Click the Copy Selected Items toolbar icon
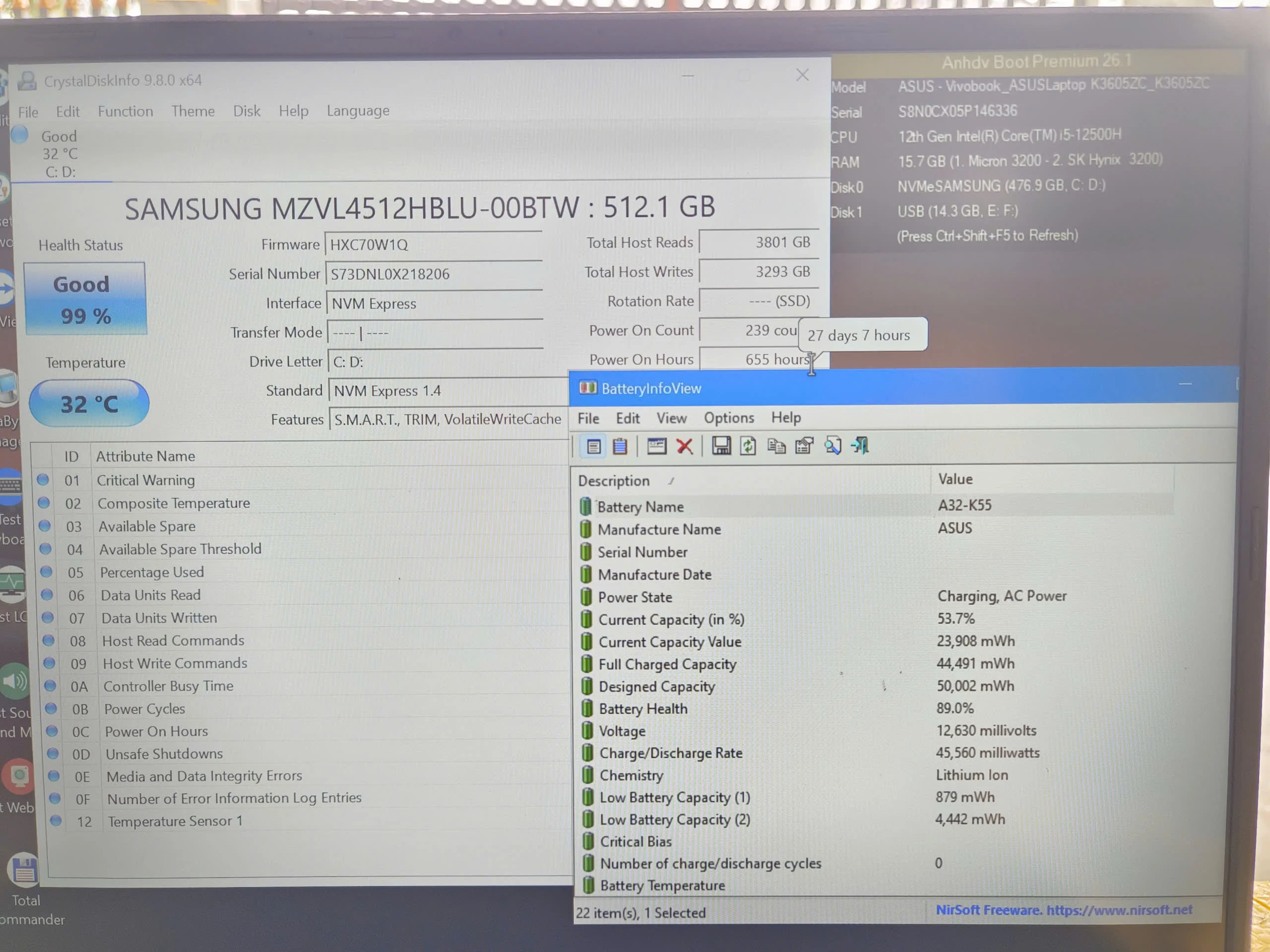The width and height of the screenshot is (1270, 952). (x=776, y=446)
